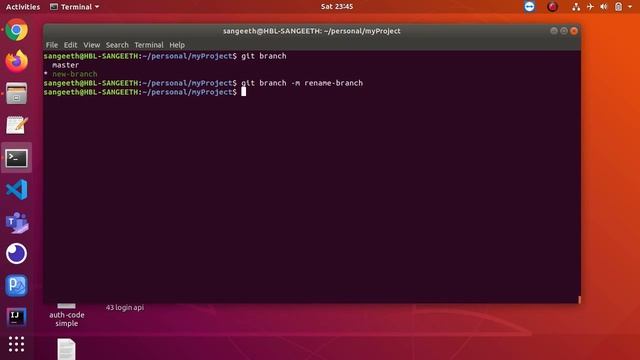Image resolution: width=640 pixels, height=360 pixels.
Task: Maximize the terminal window
Action: [564, 31]
